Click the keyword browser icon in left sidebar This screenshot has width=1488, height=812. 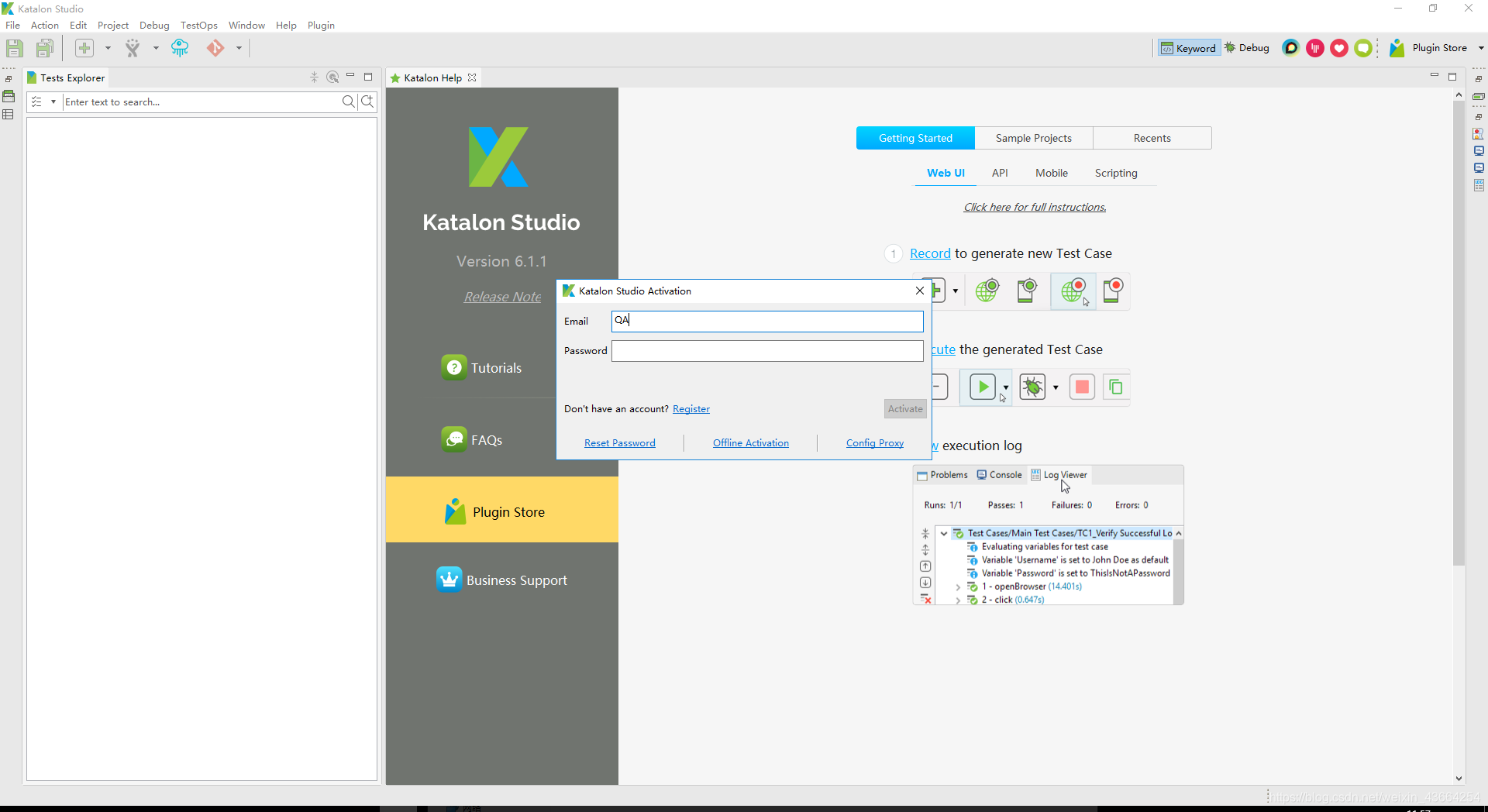pos(9,96)
